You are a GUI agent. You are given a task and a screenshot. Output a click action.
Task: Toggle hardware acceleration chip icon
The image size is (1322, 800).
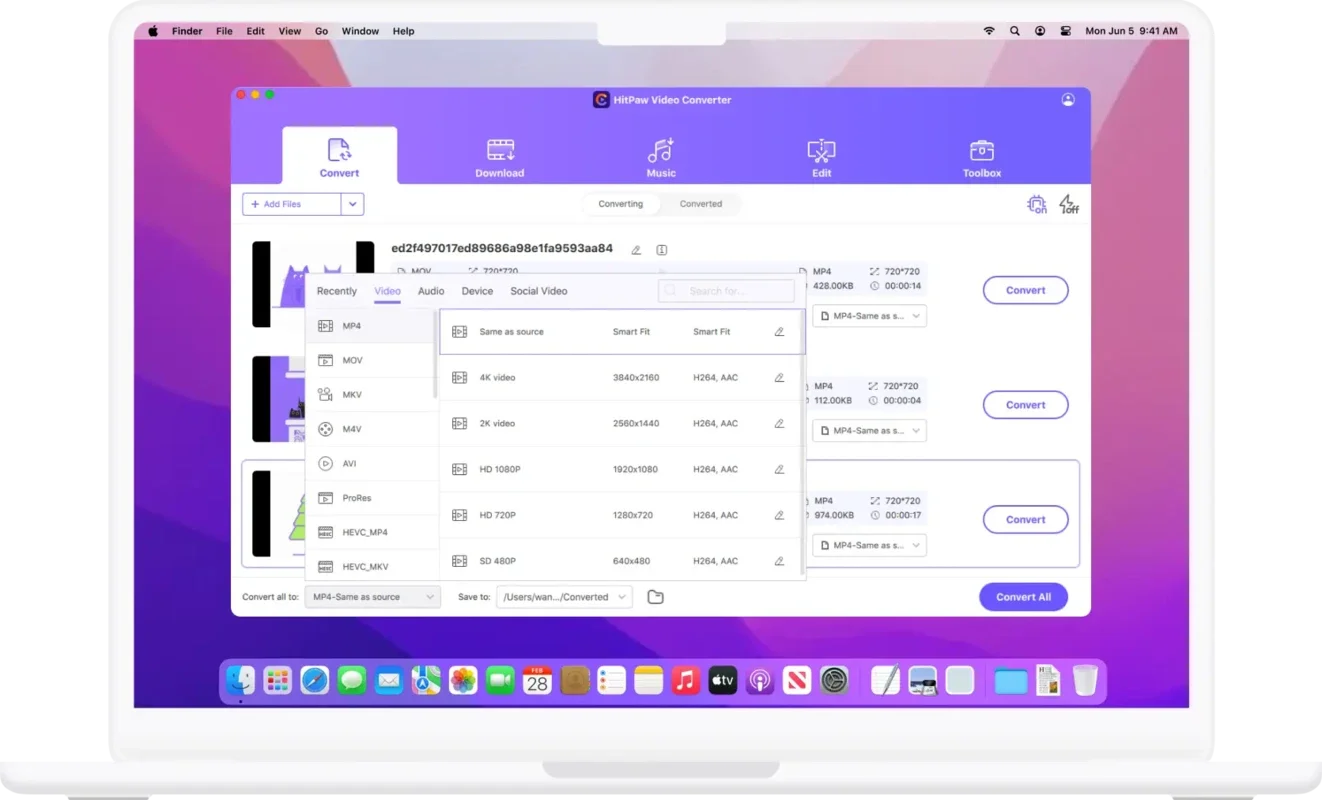[x=1037, y=204]
